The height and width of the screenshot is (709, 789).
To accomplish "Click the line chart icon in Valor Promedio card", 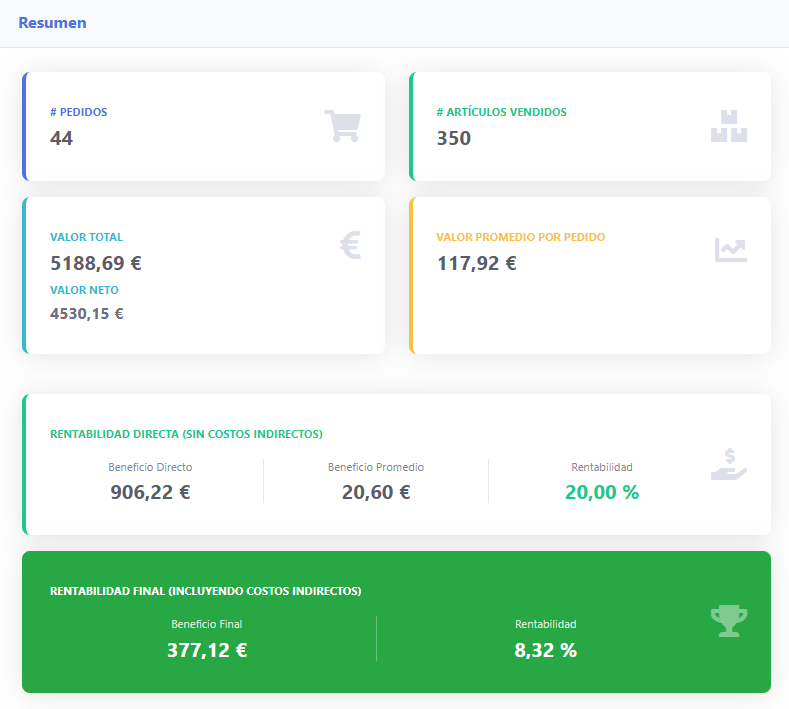I will [x=730, y=250].
